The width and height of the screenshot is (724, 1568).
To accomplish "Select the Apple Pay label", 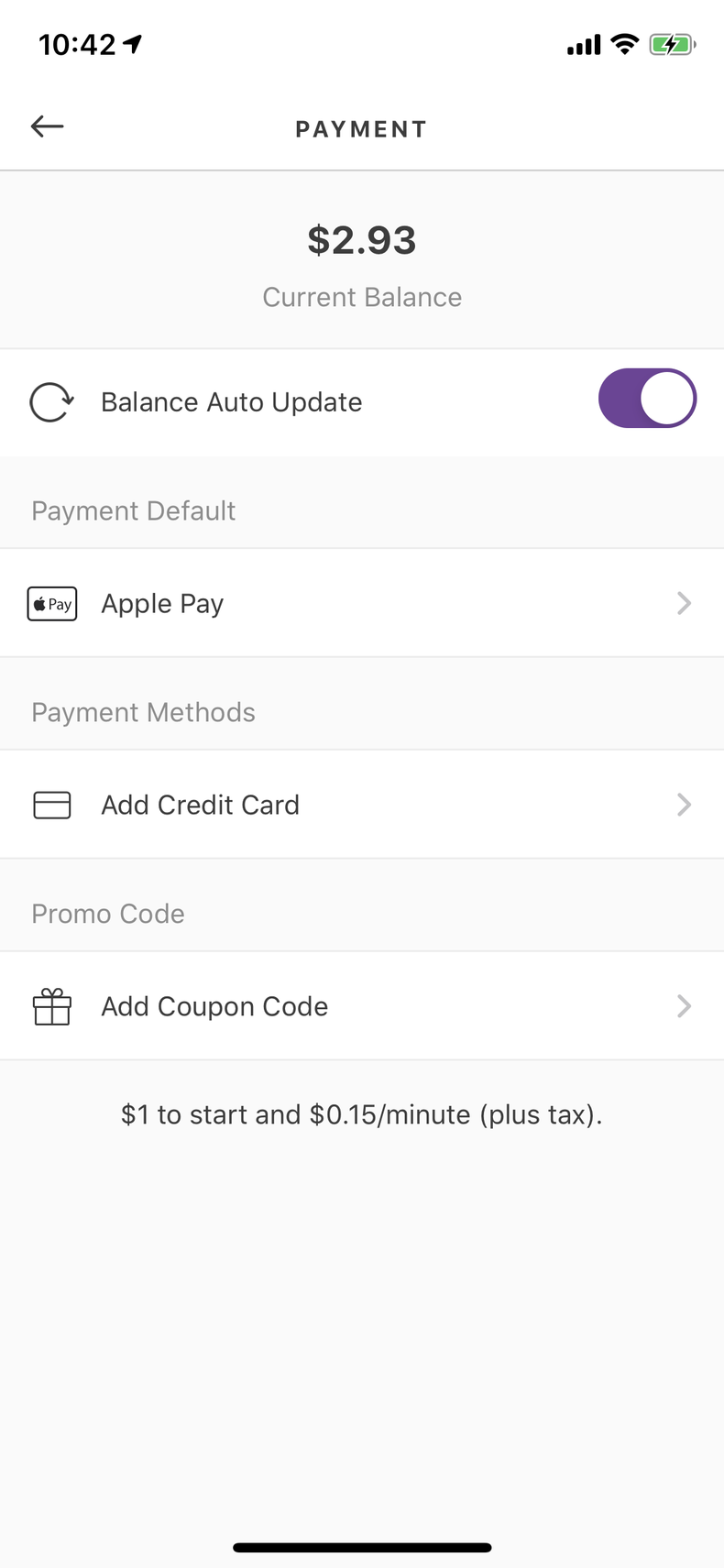I will tap(162, 604).
